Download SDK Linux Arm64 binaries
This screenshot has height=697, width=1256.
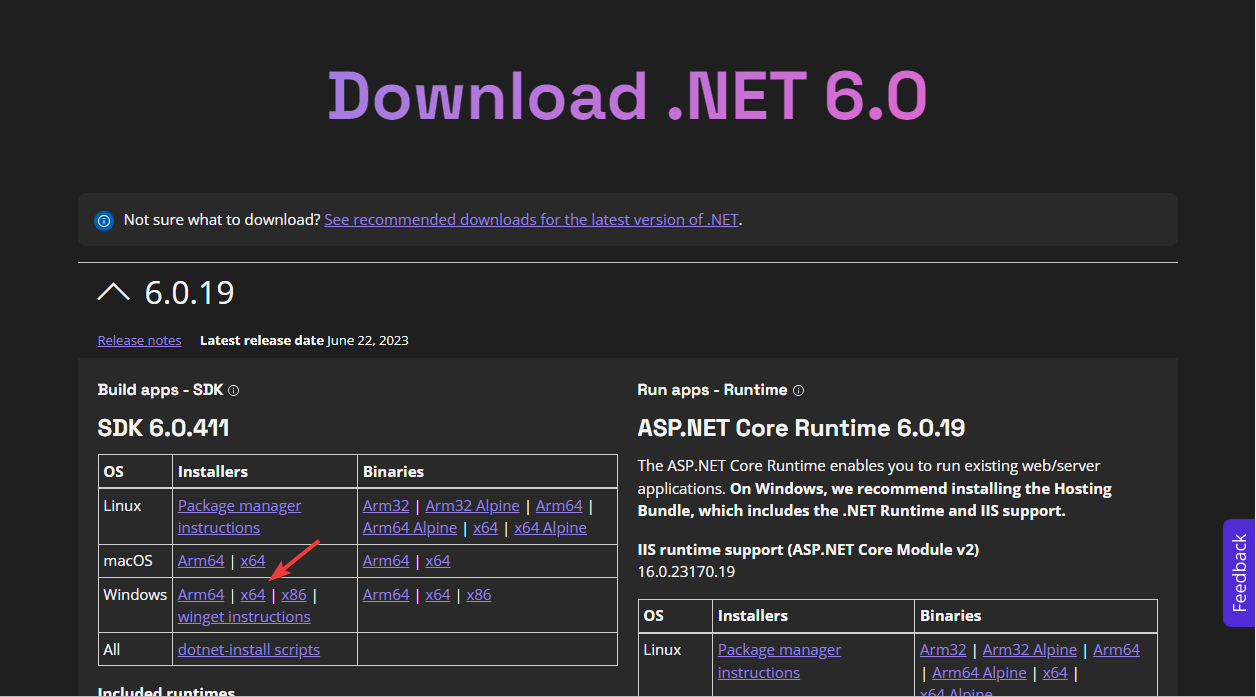tap(559, 506)
